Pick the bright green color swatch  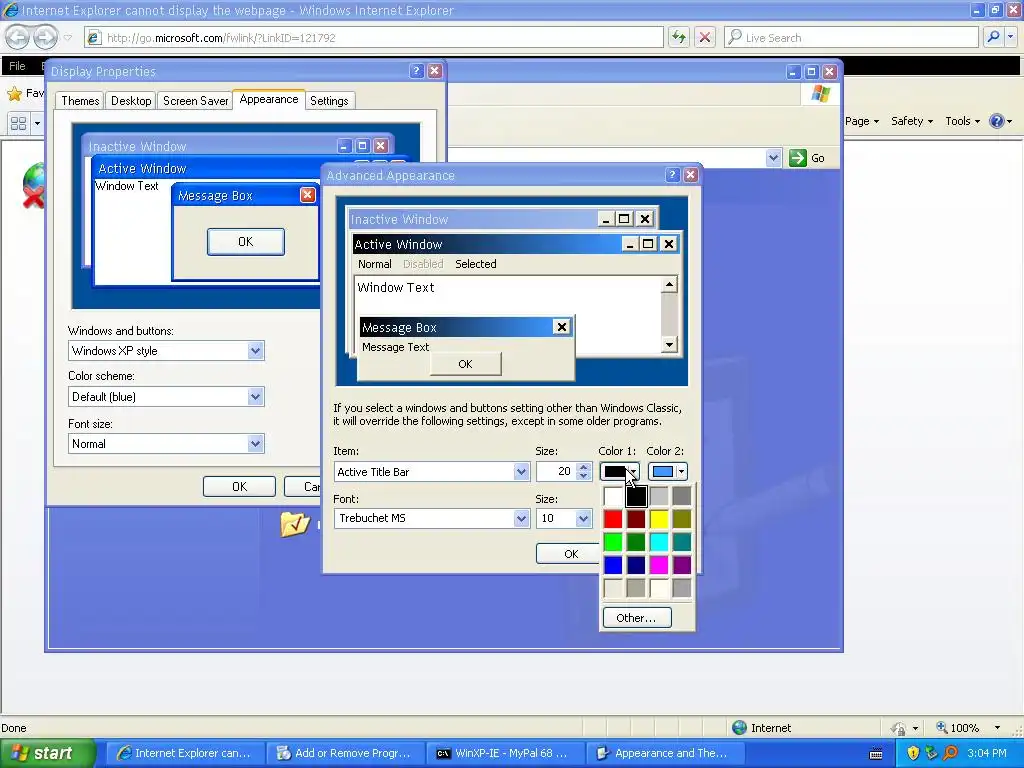[613, 542]
